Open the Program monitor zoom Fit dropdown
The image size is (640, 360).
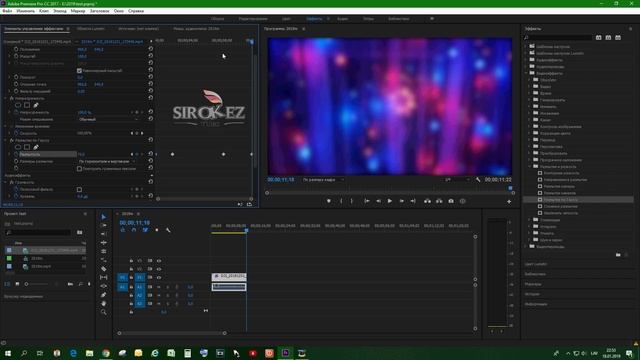tap(323, 180)
